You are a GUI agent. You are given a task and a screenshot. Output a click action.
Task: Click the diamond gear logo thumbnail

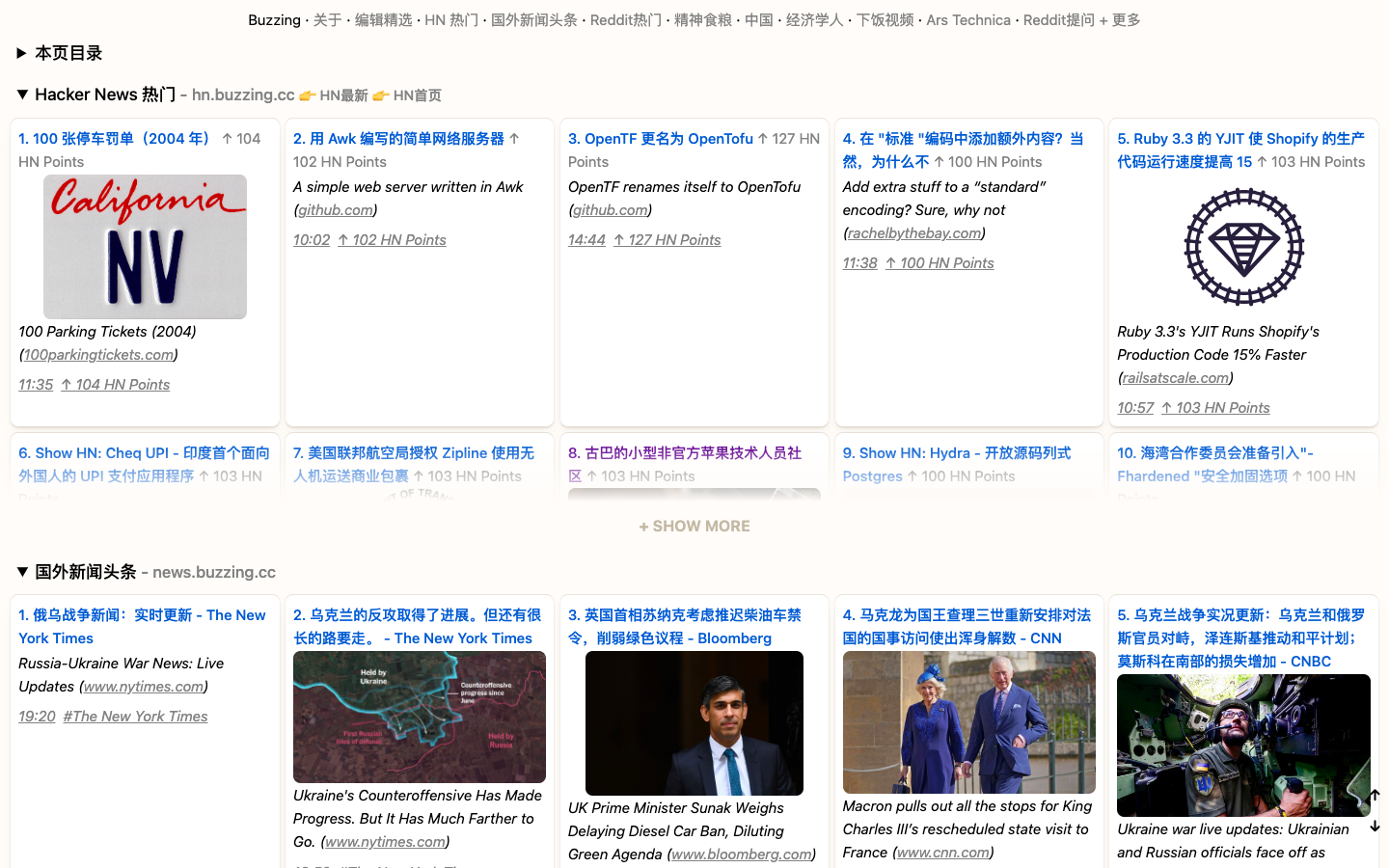pyautogui.click(x=1243, y=247)
